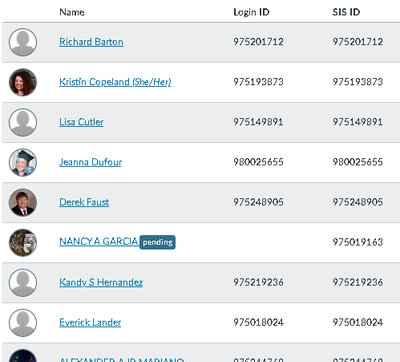Click the SIS ID column header
The image size is (400, 362).
346,12
